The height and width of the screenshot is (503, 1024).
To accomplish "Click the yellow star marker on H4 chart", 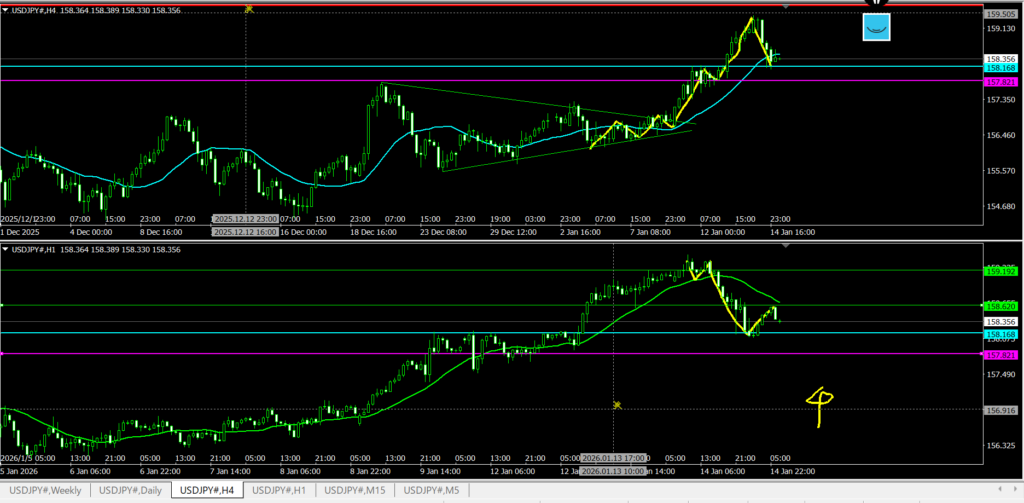I will coord(248,9).
